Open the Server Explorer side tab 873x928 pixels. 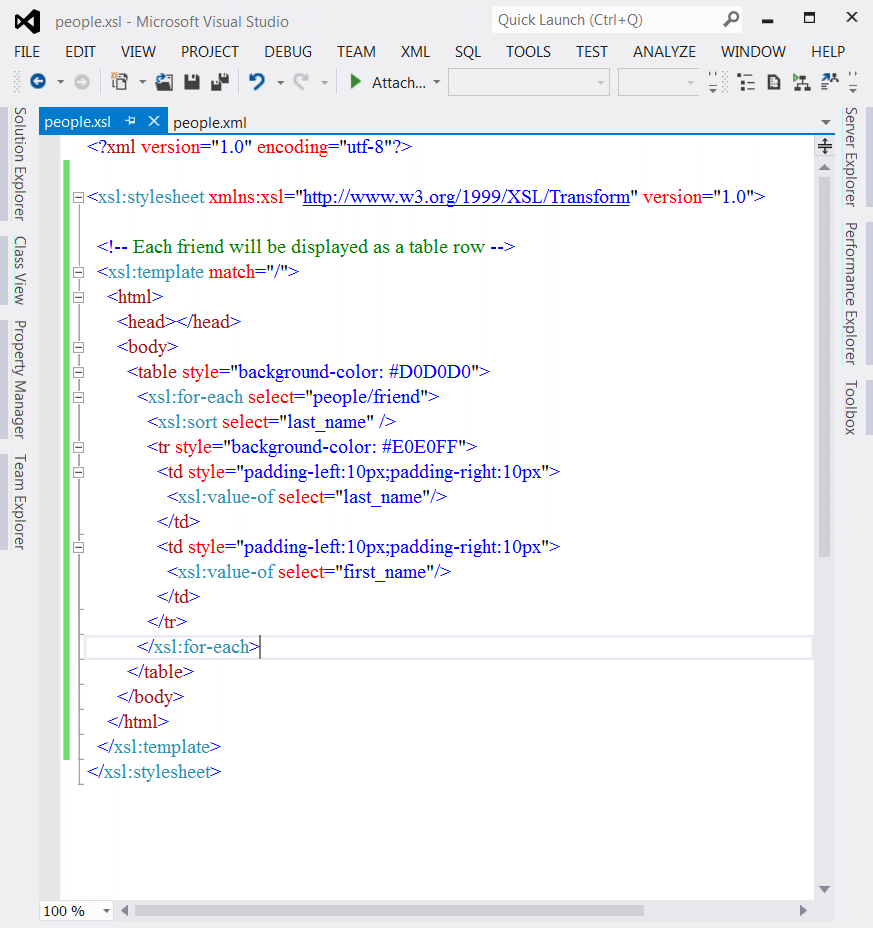click(851, 157)
